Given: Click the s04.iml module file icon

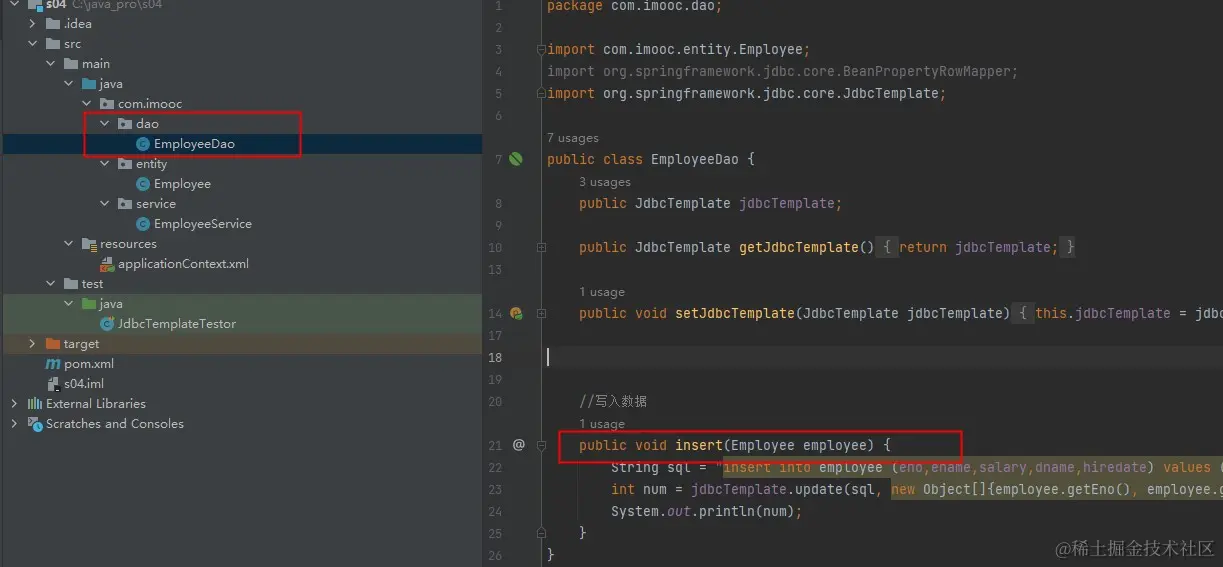Looking at the screenshot, I should click(x=54, y=384).
